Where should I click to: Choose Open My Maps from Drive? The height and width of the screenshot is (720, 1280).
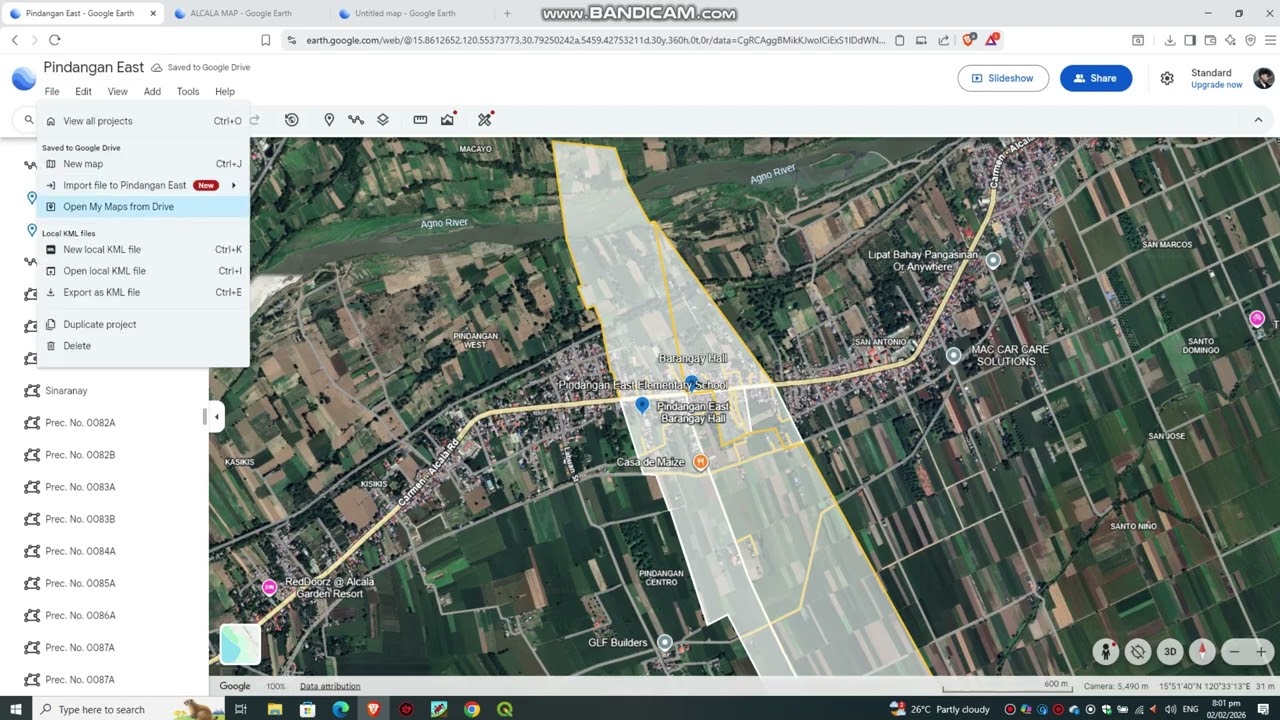tap(143, 207)
